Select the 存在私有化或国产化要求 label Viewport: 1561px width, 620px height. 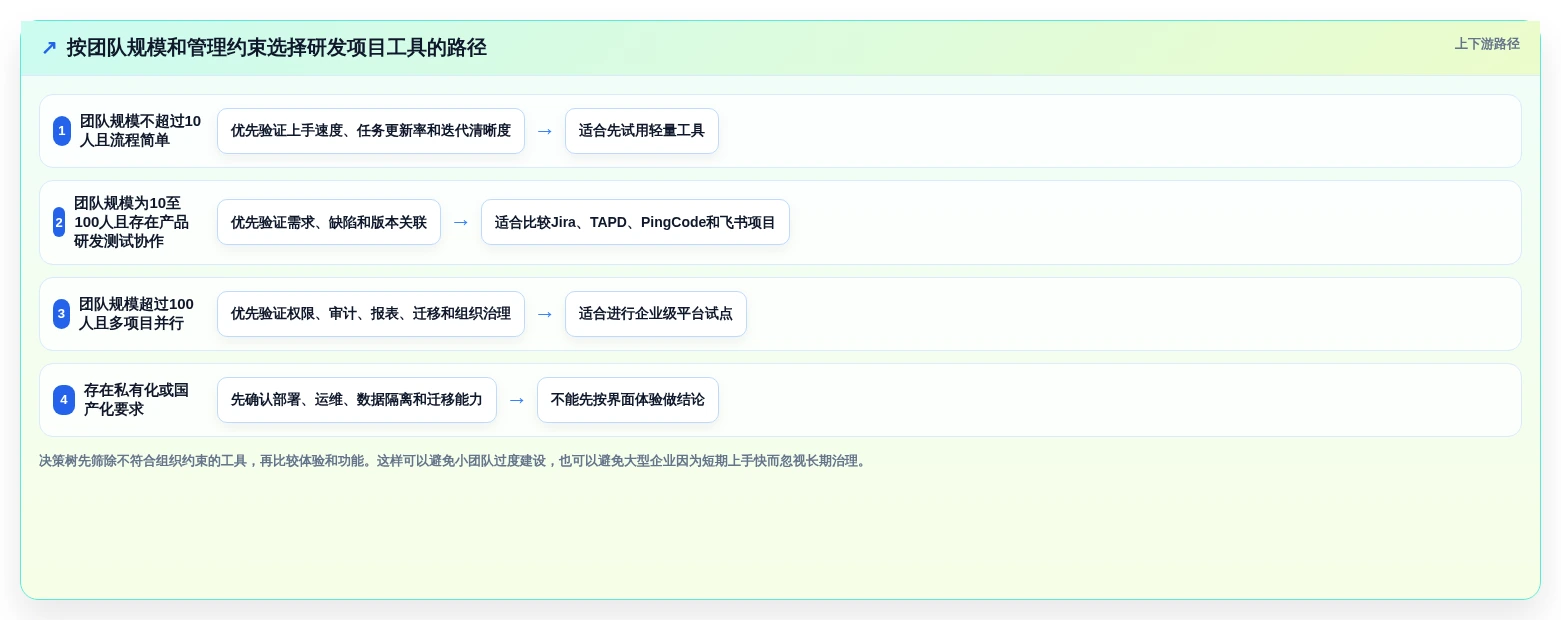[x=136, y=400]
